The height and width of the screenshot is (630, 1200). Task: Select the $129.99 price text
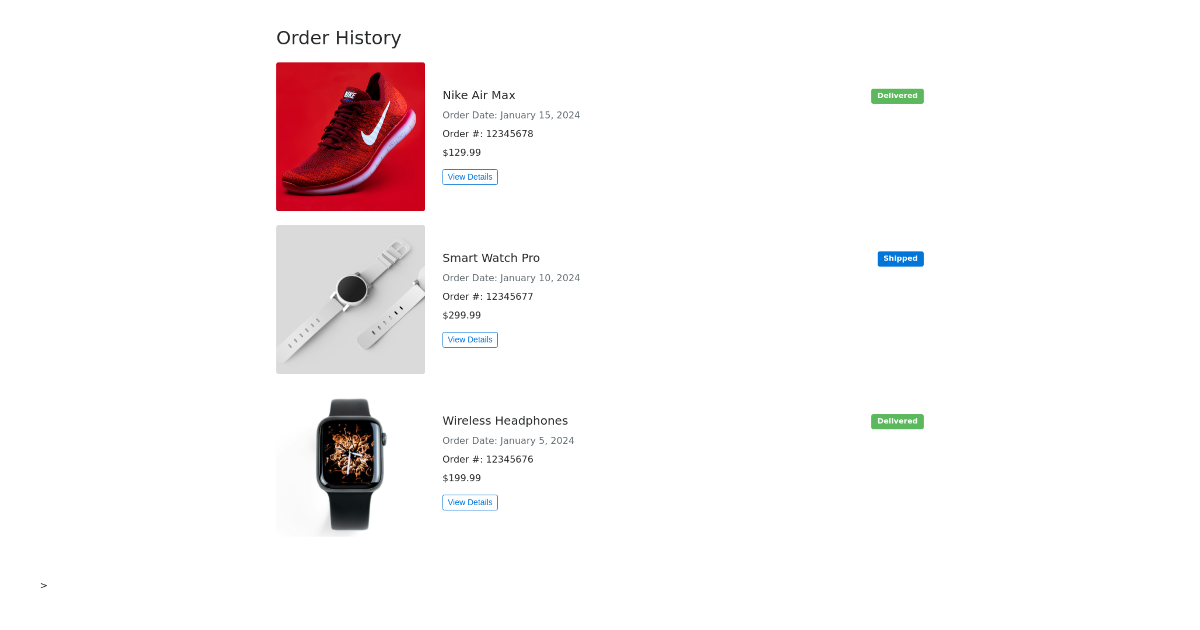(461, 152)
